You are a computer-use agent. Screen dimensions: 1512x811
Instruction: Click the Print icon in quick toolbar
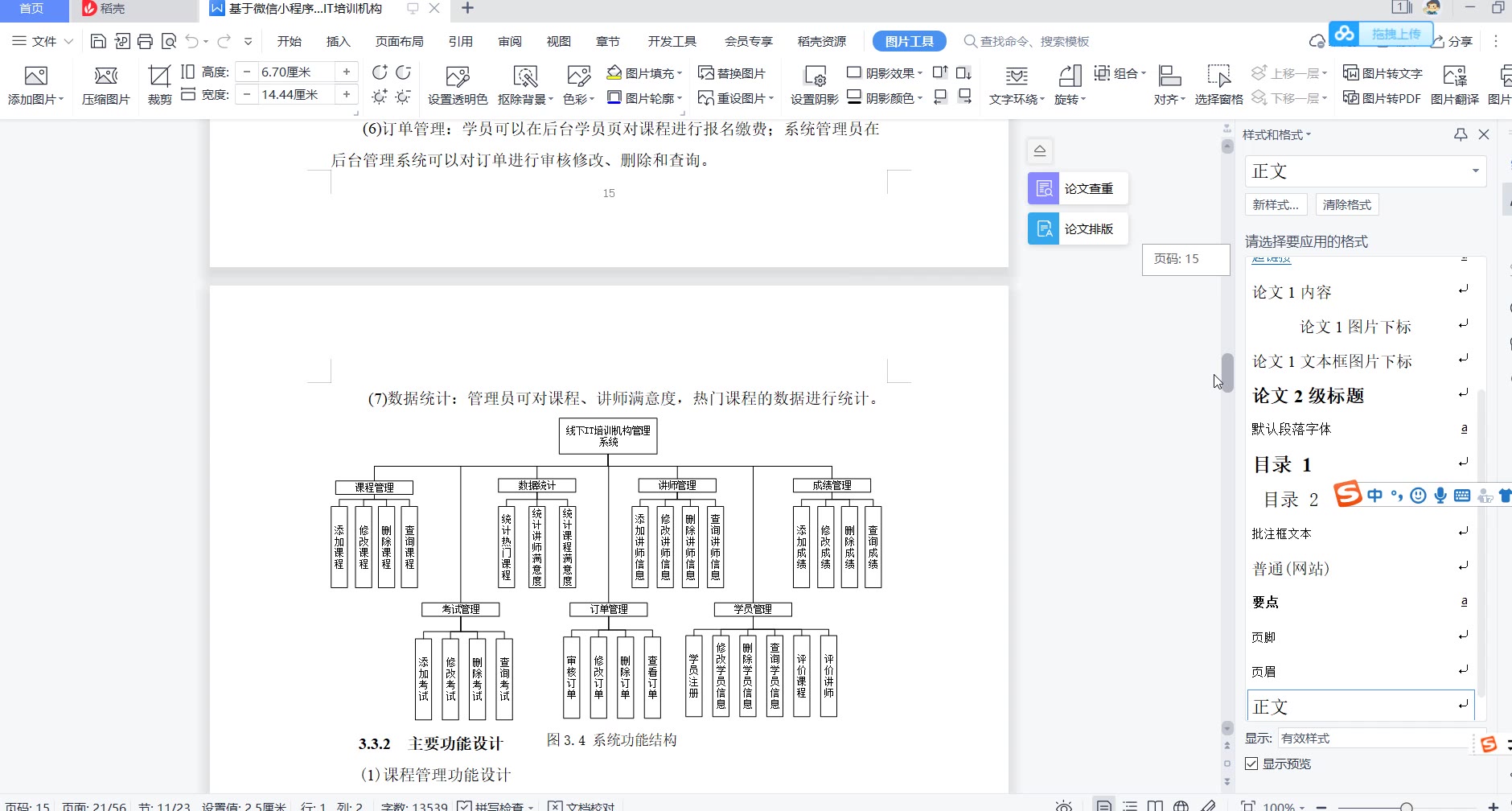coord(145,41)
